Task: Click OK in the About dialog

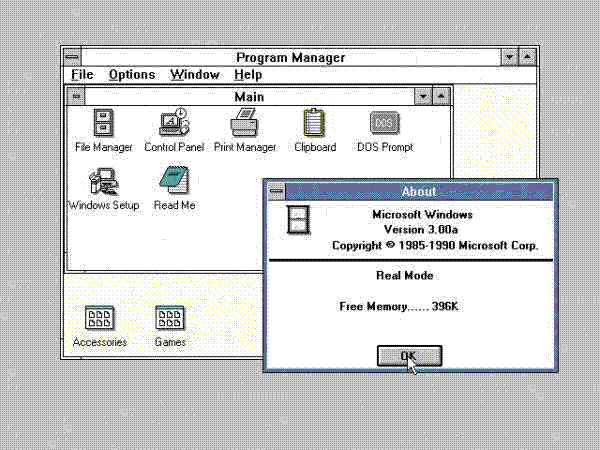Action: coord(409,356)
